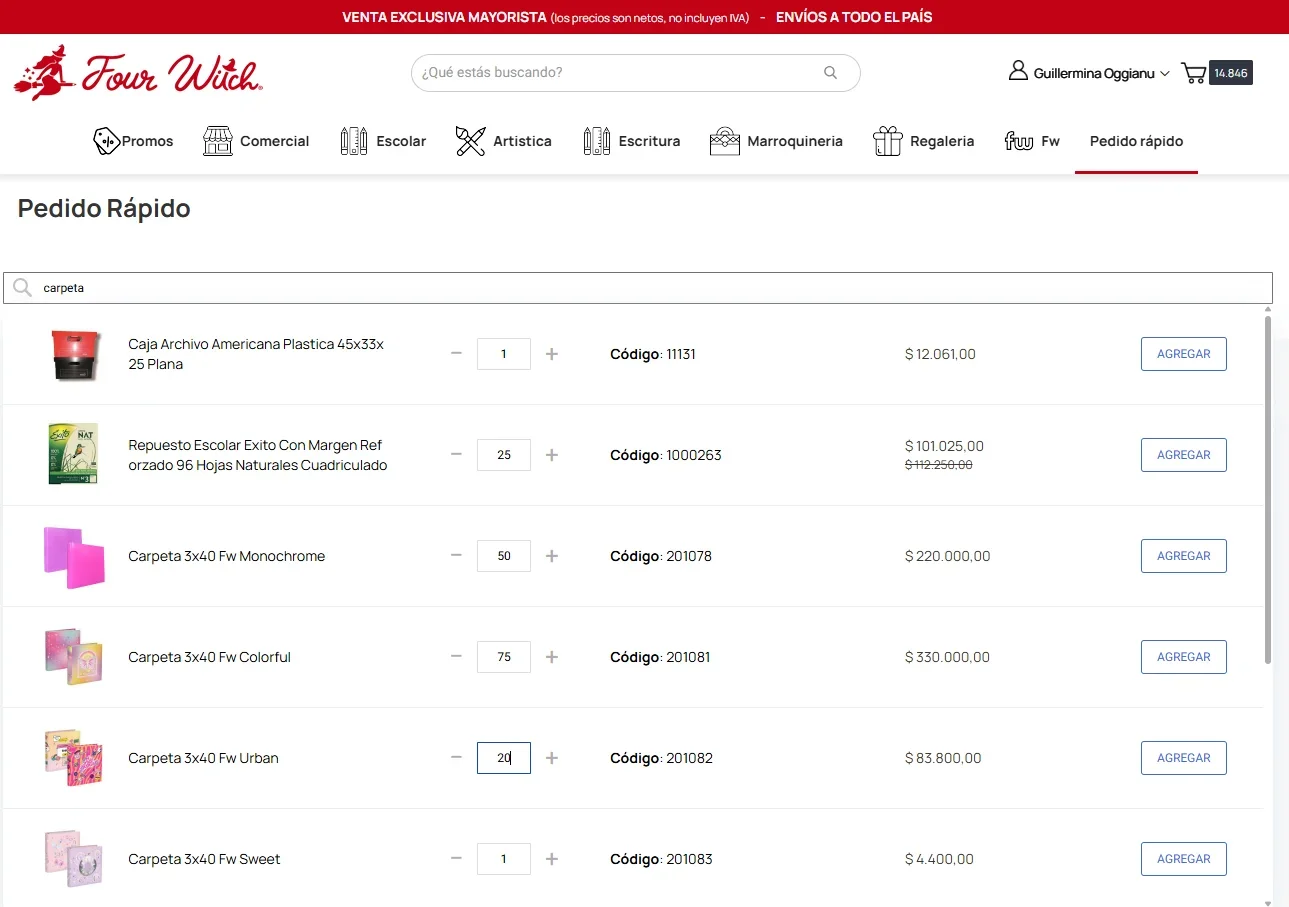Decrease quantity for Carpeta 3x40 Fw Monochrome
Screen dimensions: 1289x907
click(456, 556)
